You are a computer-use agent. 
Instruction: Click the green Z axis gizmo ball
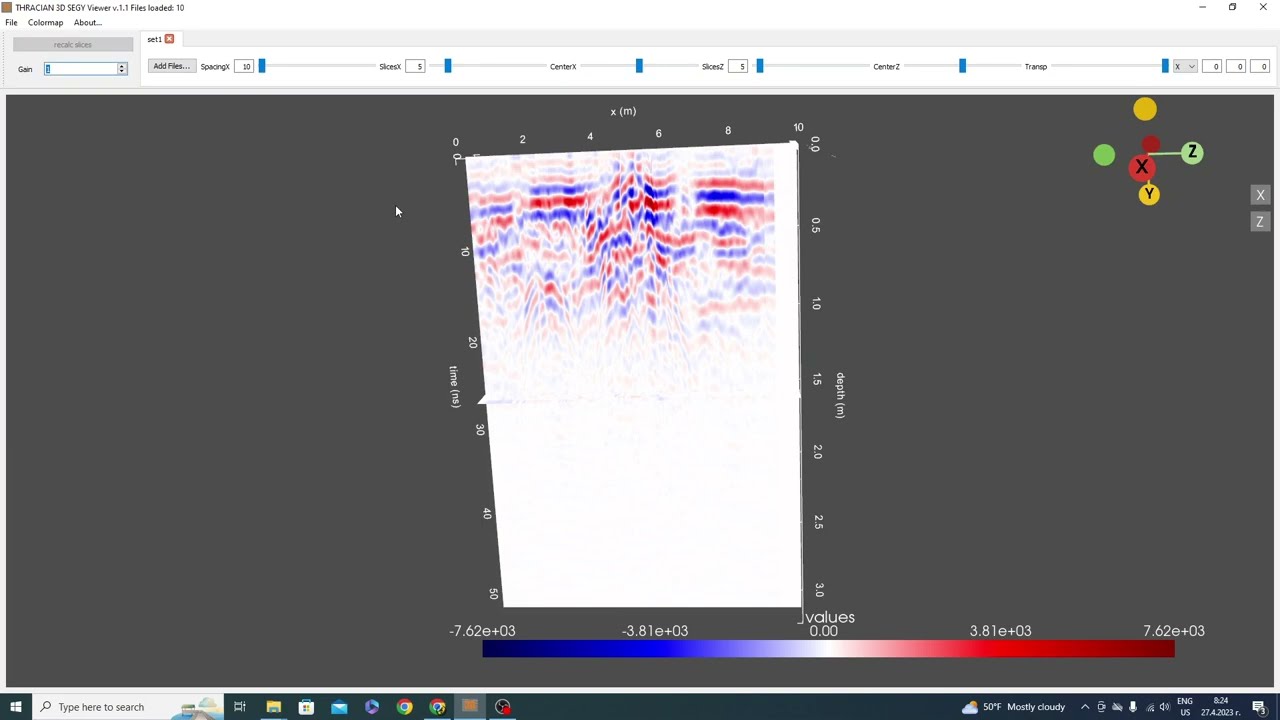pyautogui.click(x=1192, y=153)
